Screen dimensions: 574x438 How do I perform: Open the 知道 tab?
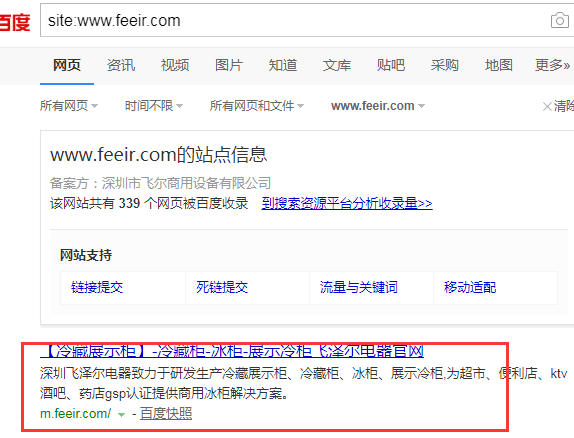point(283,65)
